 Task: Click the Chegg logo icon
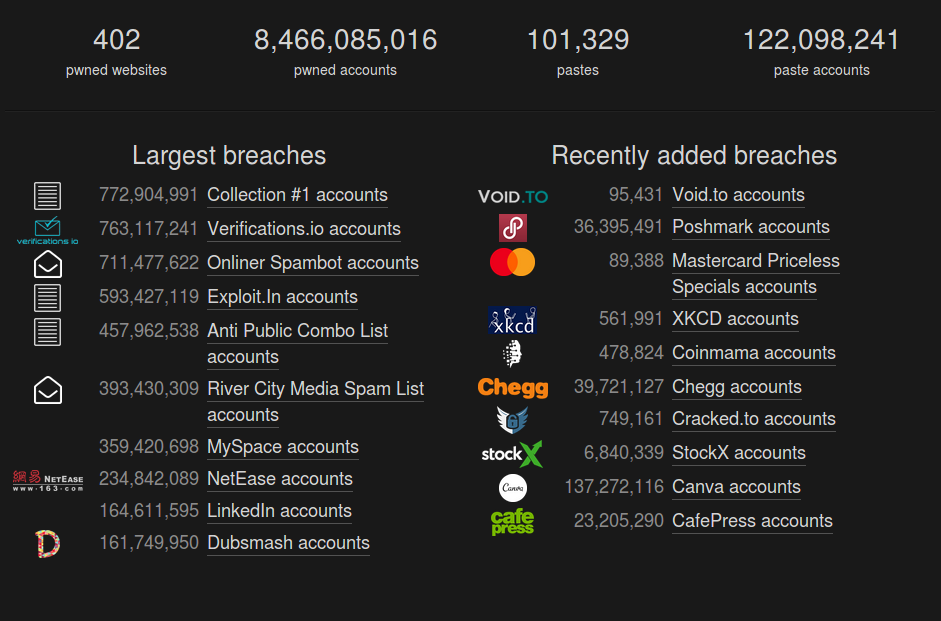(x=513, y=387)
